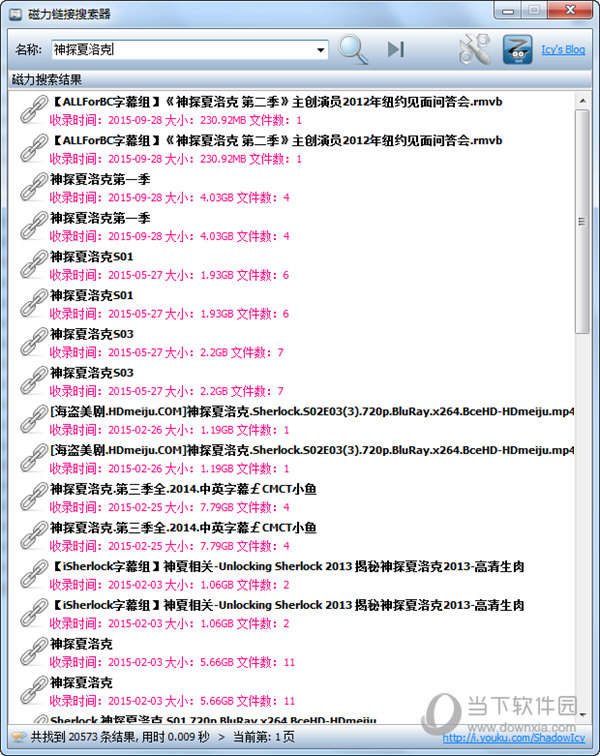The width and height of the screenshot is (600, 756).
Task: Click chain icon of second 海盗美剧 S02E03 result
Action: coord(34,458)
